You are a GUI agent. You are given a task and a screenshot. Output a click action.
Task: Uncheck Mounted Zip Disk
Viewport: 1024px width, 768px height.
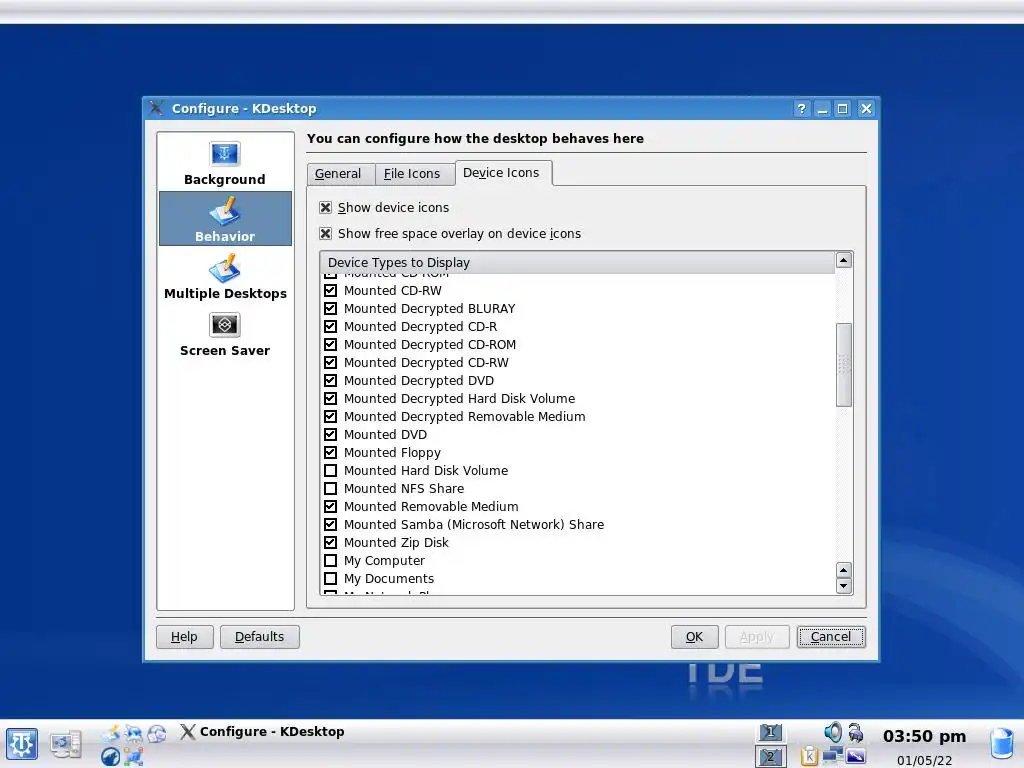330,543
